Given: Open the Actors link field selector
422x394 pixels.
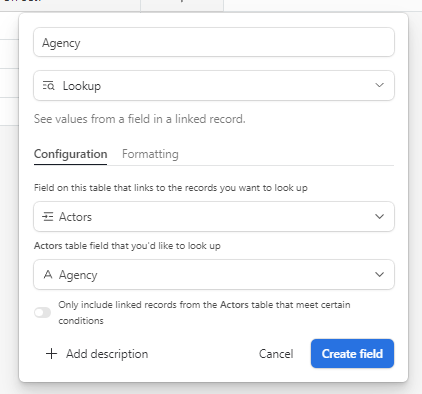Looking at the screenshot, I should point(214,217).
